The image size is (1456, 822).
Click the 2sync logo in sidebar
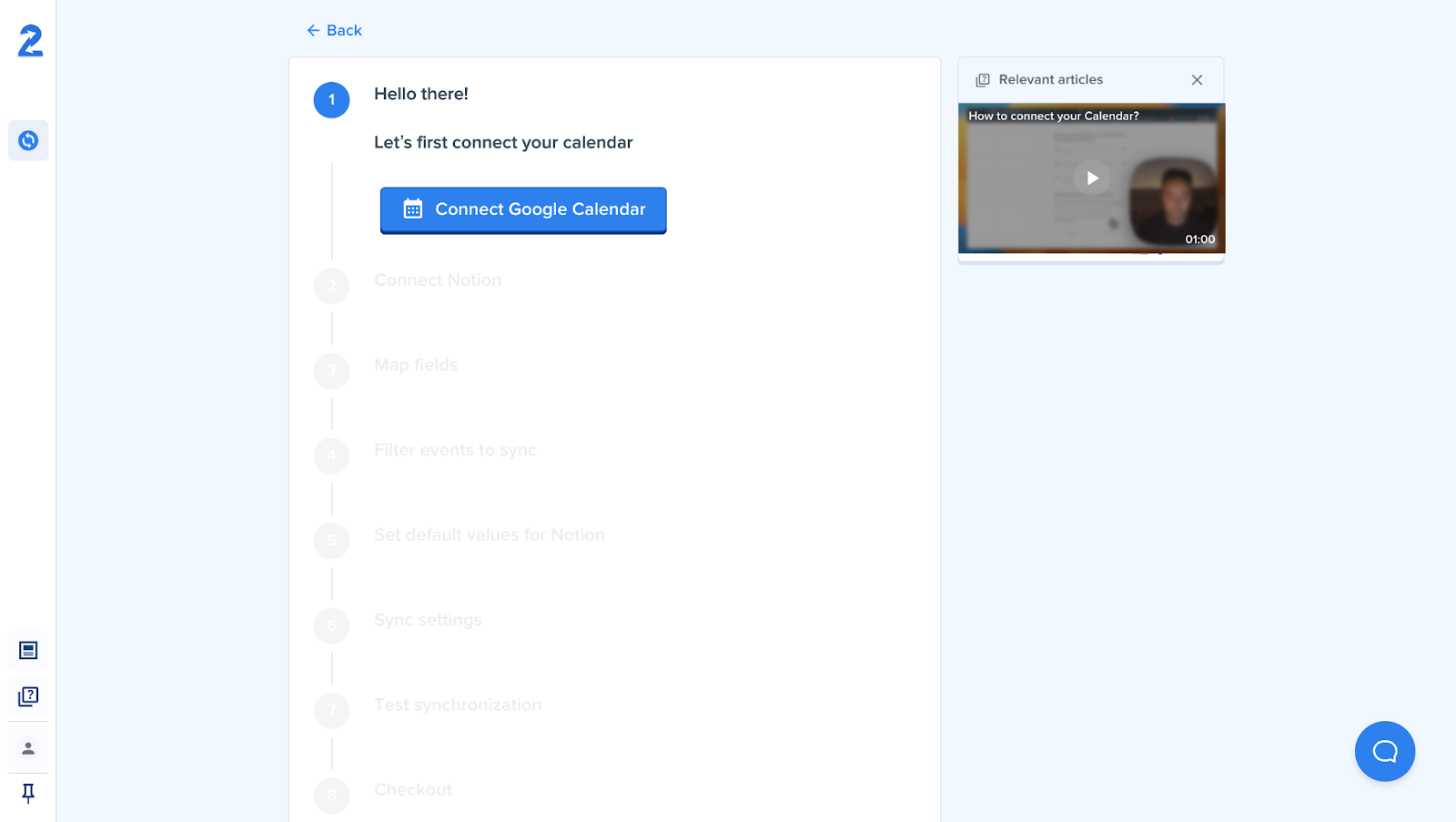pos(30,41)
